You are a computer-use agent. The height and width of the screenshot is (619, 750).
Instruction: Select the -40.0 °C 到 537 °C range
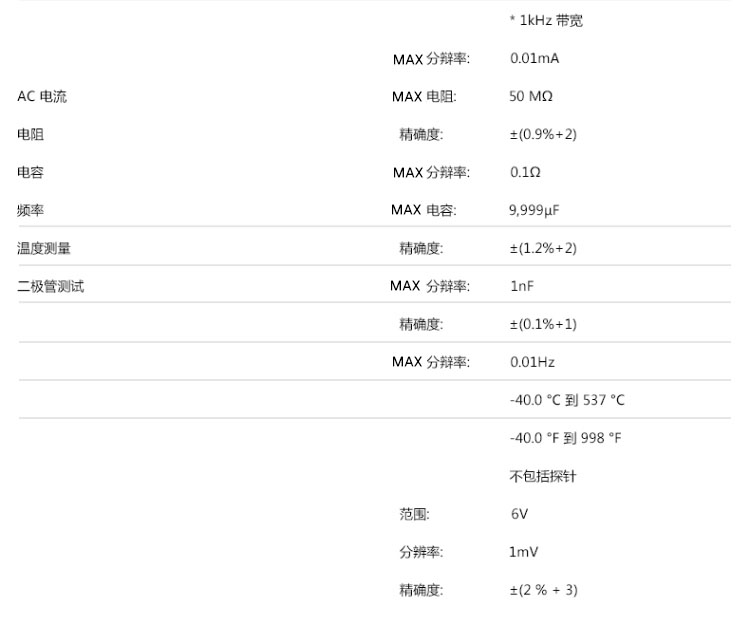pyautogui.click(x=567, y=401)
